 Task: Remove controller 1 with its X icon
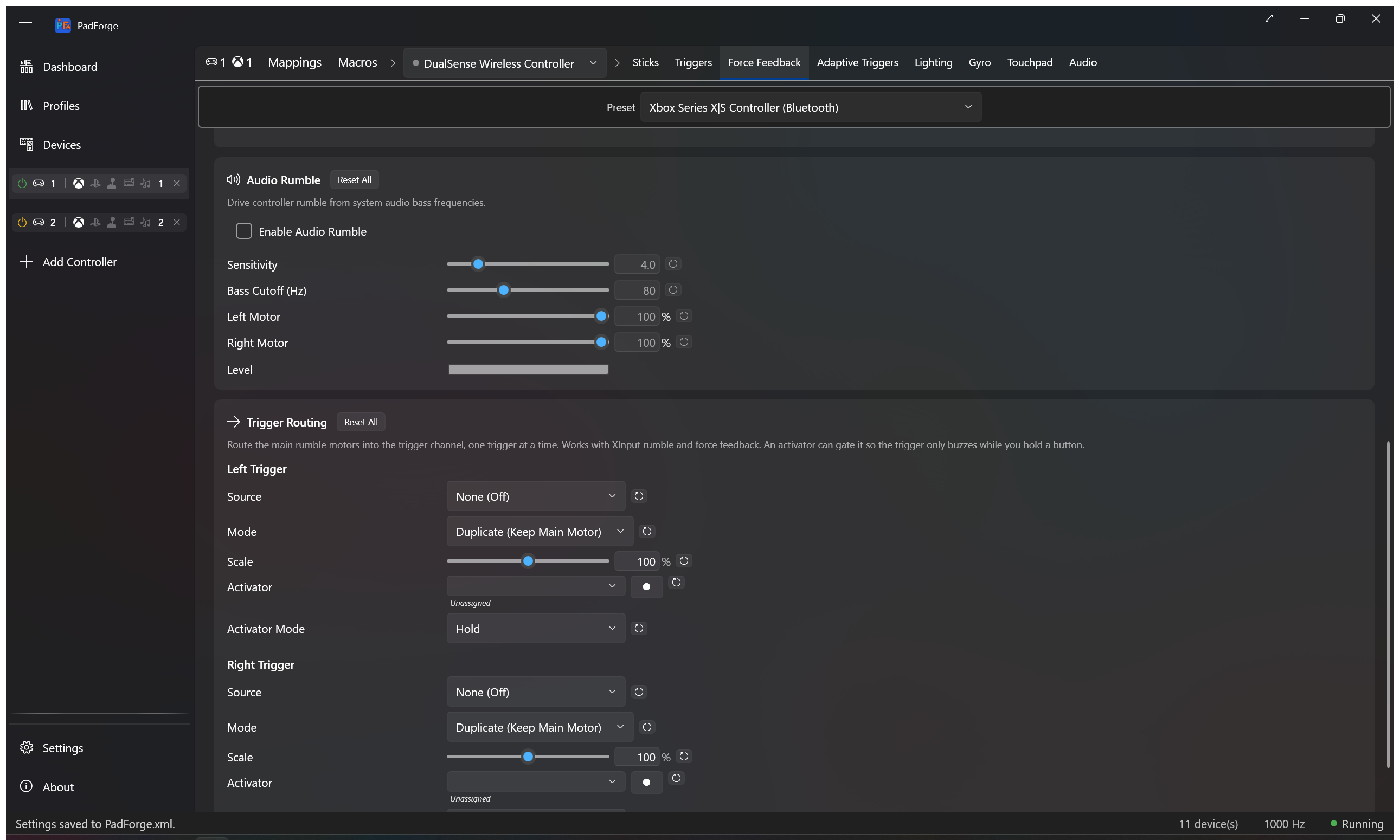pos(177,183)
